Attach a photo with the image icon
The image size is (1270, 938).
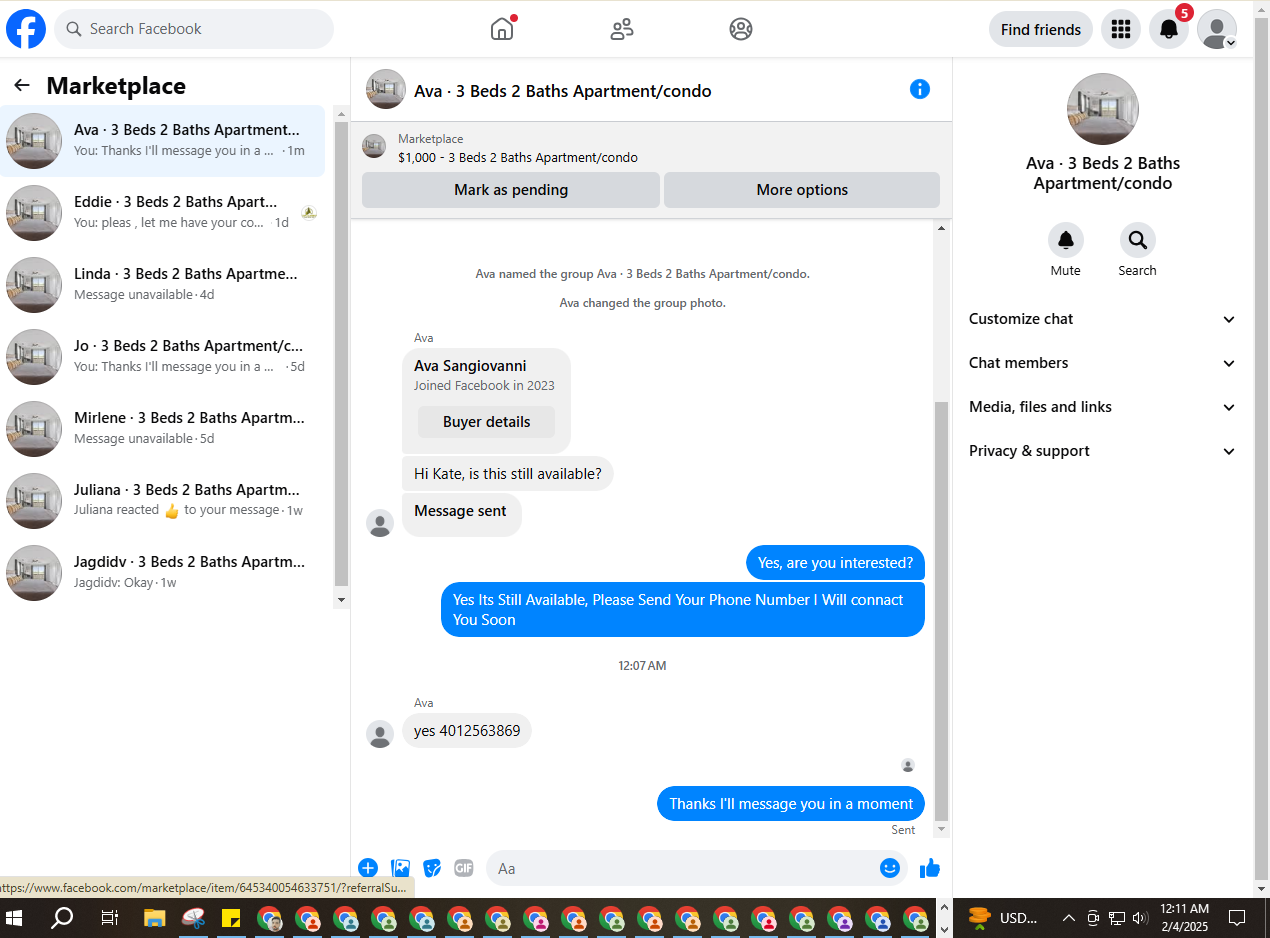coord(400,868)
